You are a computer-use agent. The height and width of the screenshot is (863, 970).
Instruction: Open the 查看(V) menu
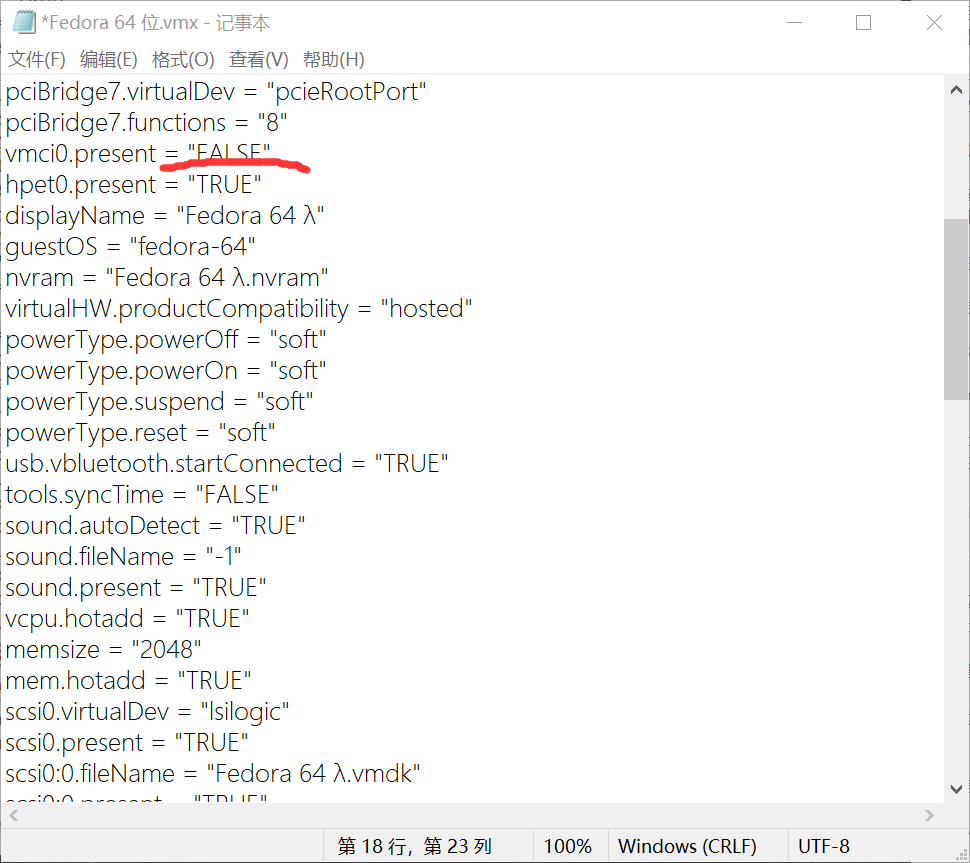[259, 59]
